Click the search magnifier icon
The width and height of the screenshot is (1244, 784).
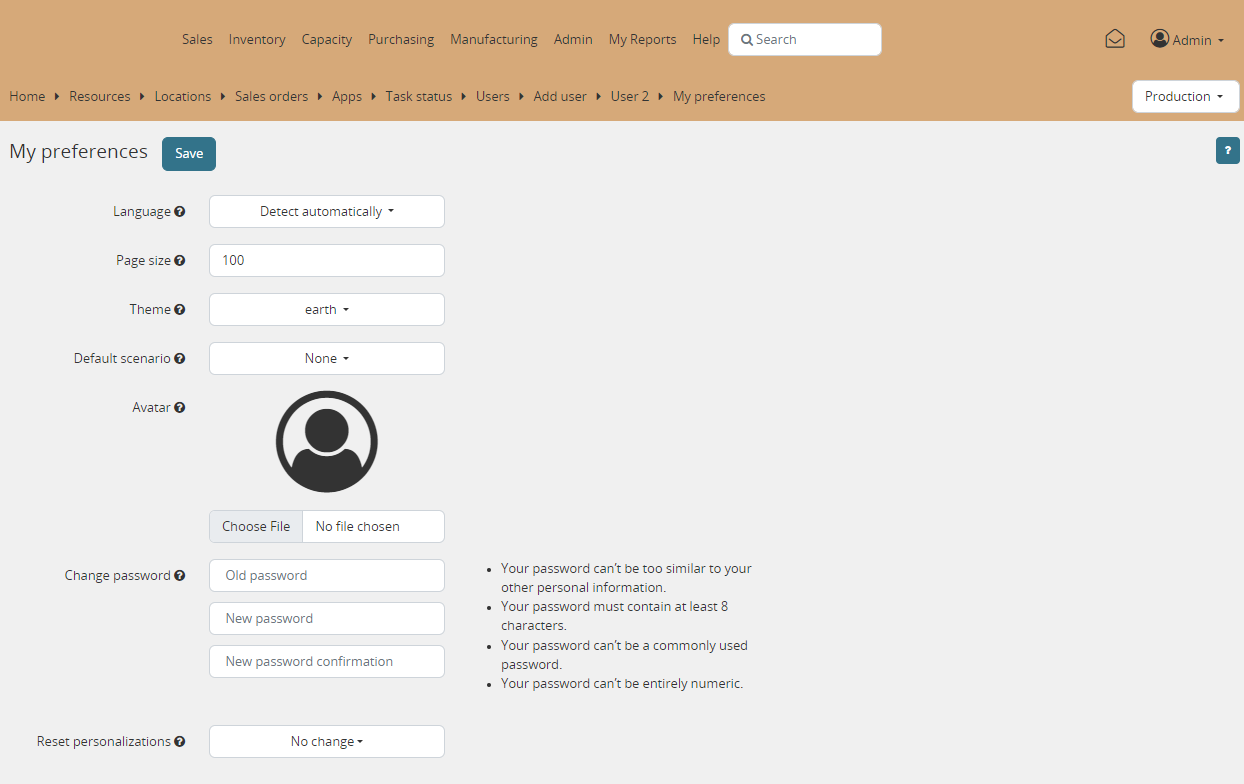tap(747, 39)
